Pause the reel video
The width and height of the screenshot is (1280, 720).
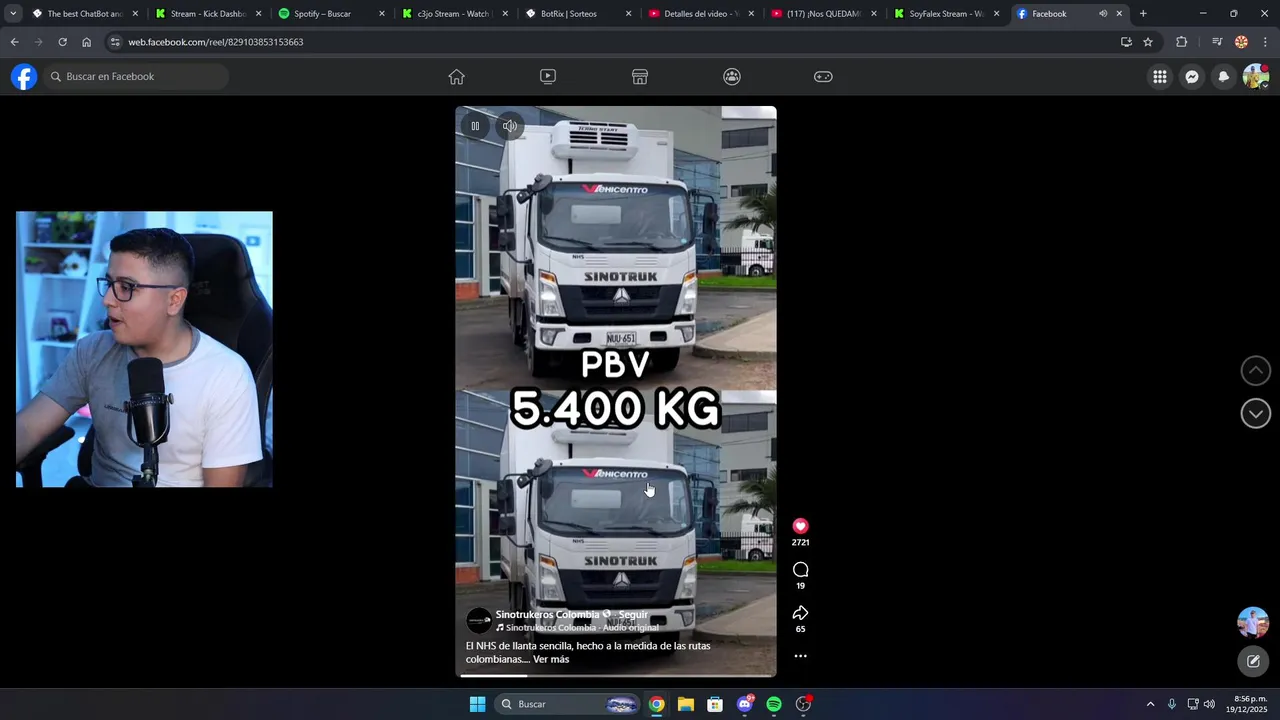tap(475, 126)
